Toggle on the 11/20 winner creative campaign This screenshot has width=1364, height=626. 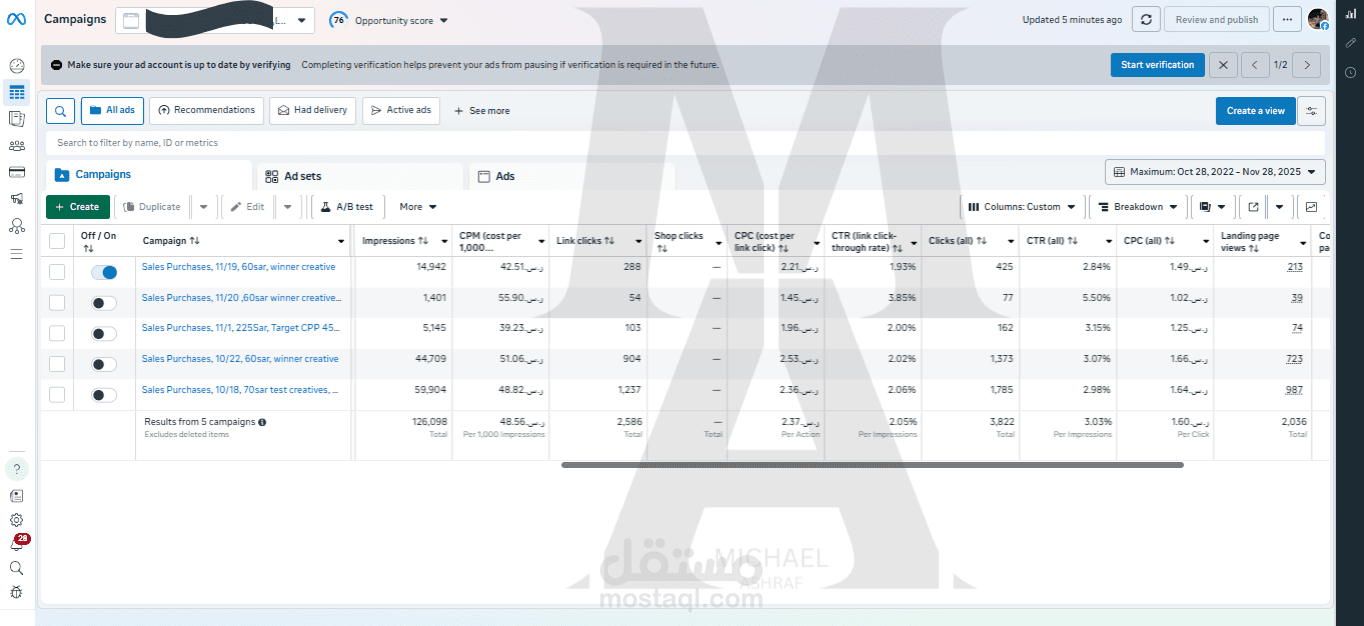point(103,303)
